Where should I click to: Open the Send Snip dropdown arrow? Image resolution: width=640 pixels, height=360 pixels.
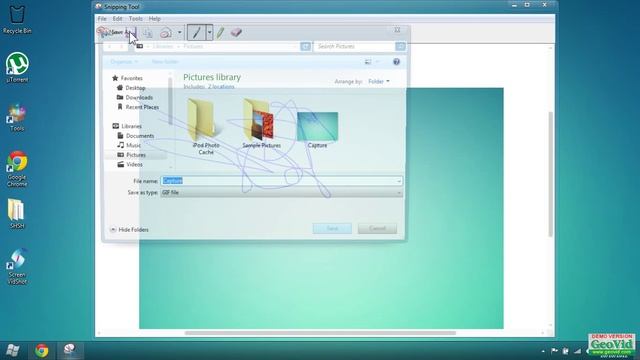(179, 32)
